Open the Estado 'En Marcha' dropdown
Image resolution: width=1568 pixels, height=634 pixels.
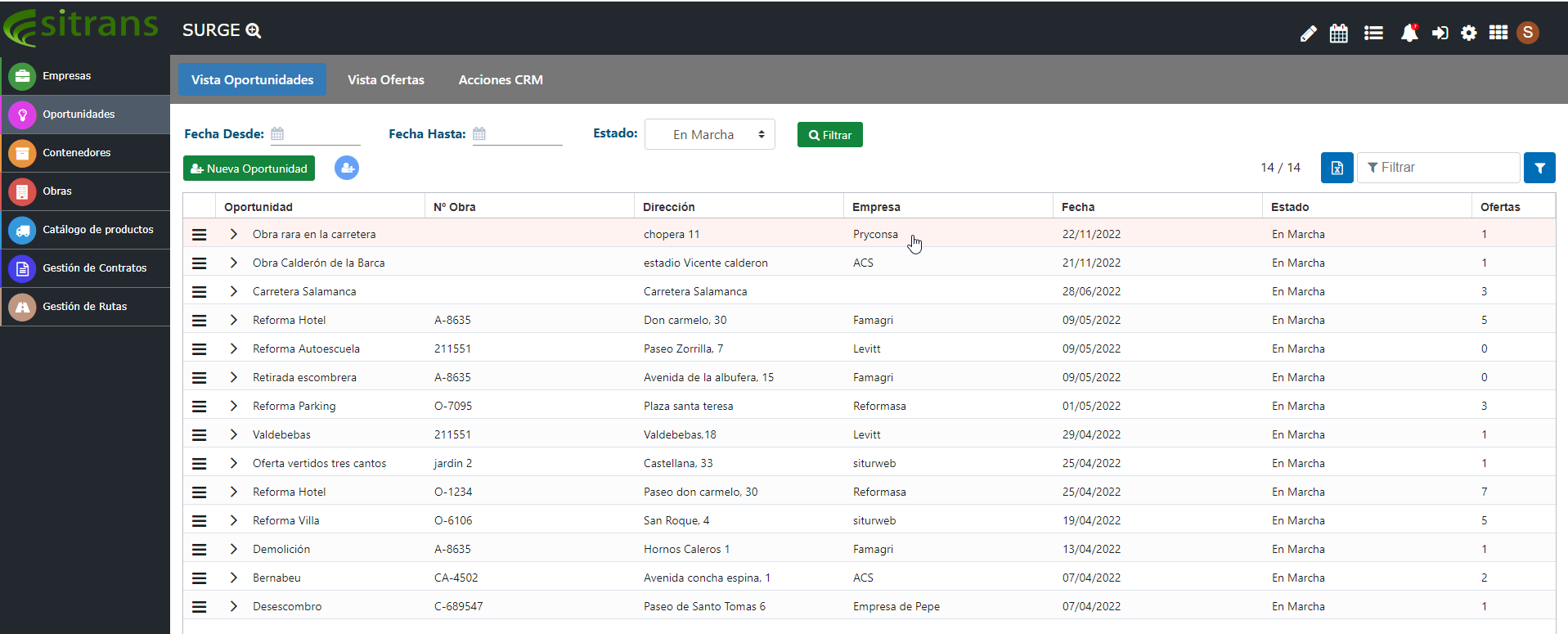(x=709, y=135)
